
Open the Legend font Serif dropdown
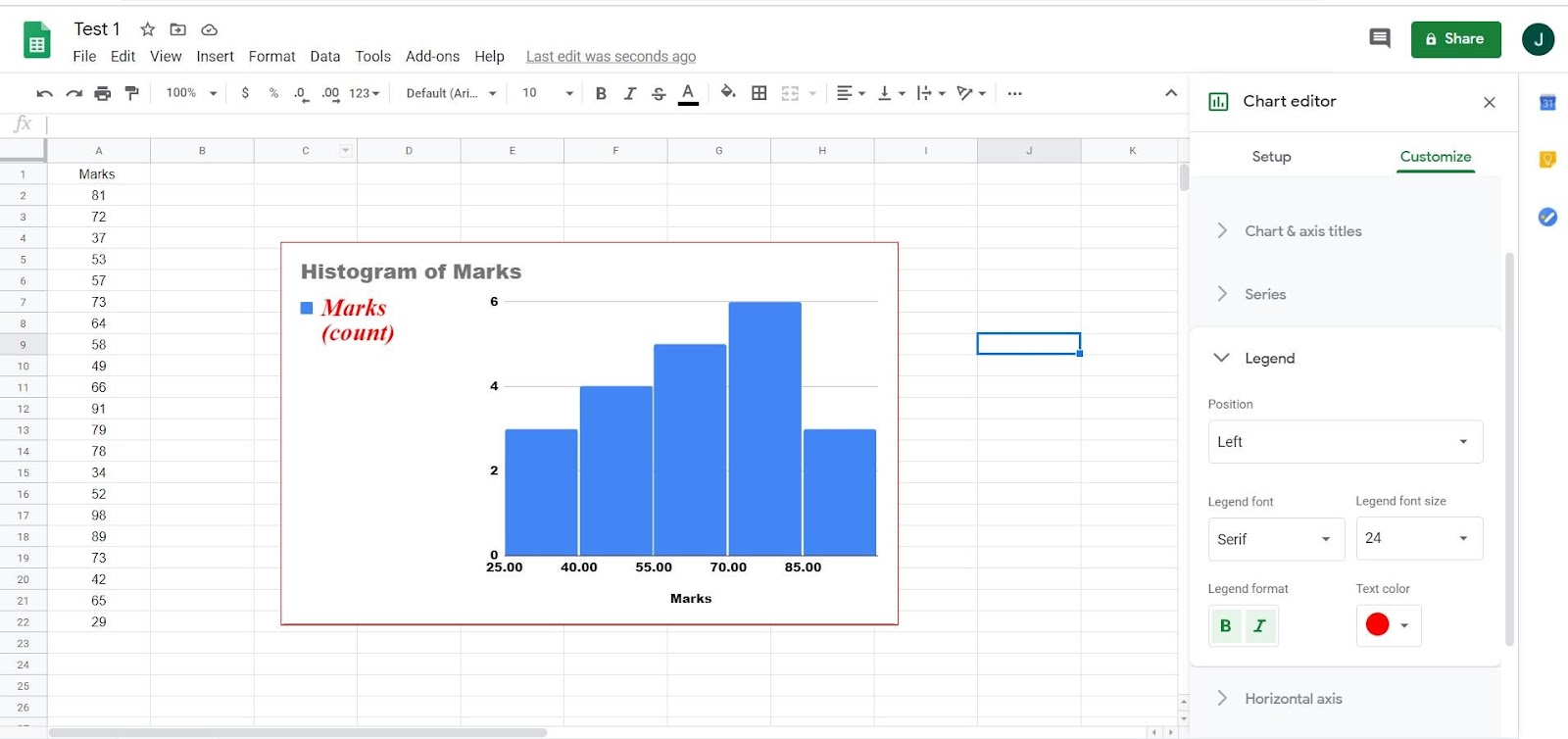pos(1276,539)
